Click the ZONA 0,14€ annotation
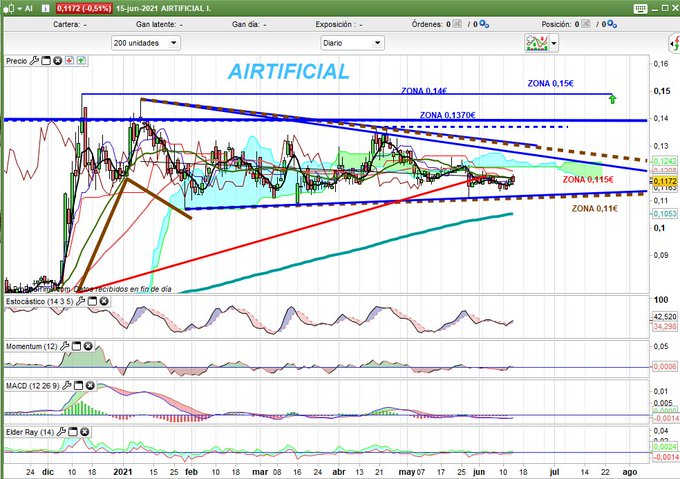Screen dimensions: 680x479 click(424, 91)
